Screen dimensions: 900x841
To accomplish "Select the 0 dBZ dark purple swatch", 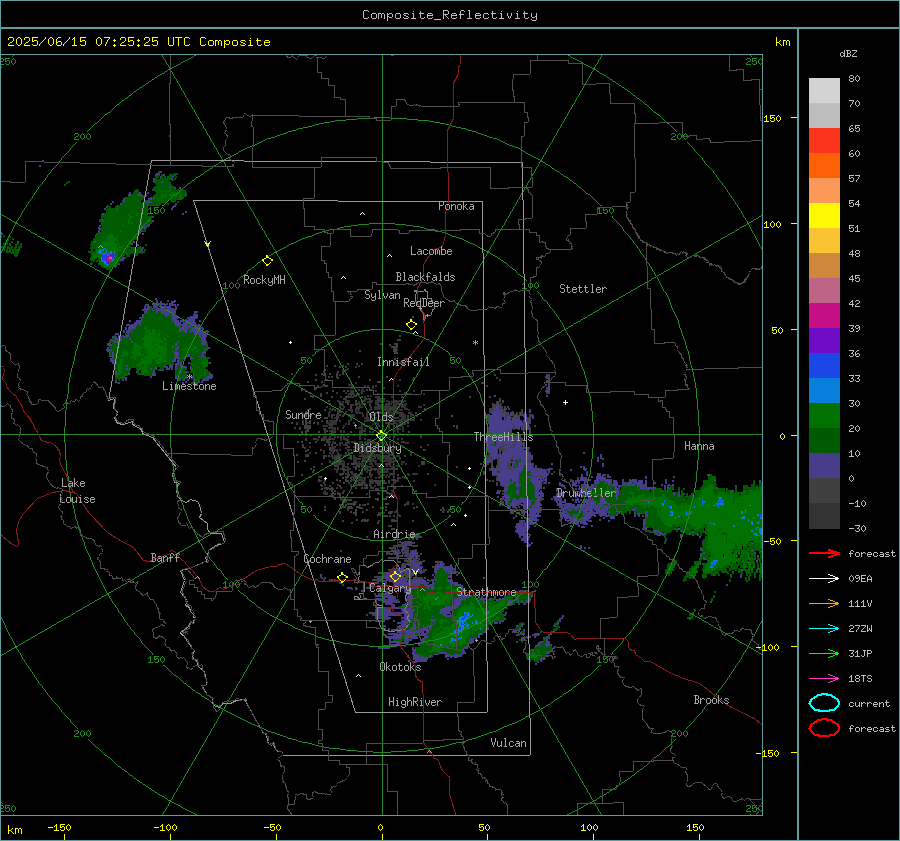I will (x=824, y=466).
